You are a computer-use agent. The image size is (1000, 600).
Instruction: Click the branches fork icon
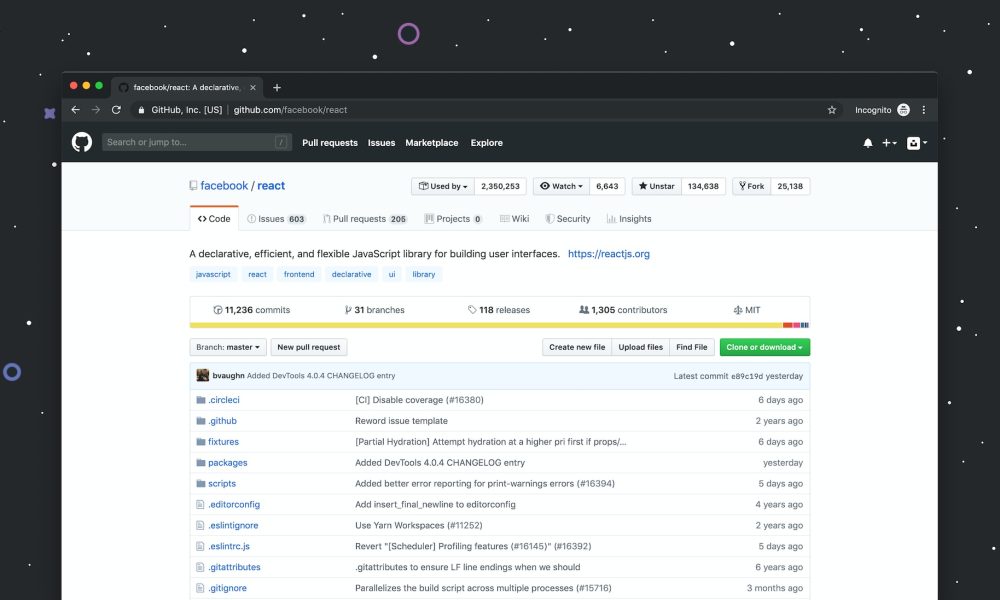click(348, 310)
